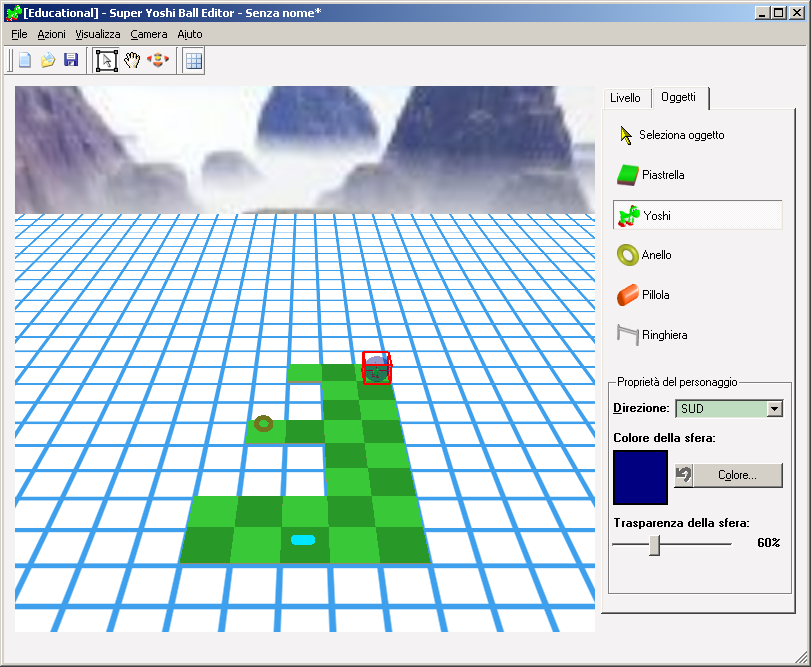The width and height of the screenshot is (811, 667).
Task: Pick the Yoshi character object
Action: click(x=697, y=215)
